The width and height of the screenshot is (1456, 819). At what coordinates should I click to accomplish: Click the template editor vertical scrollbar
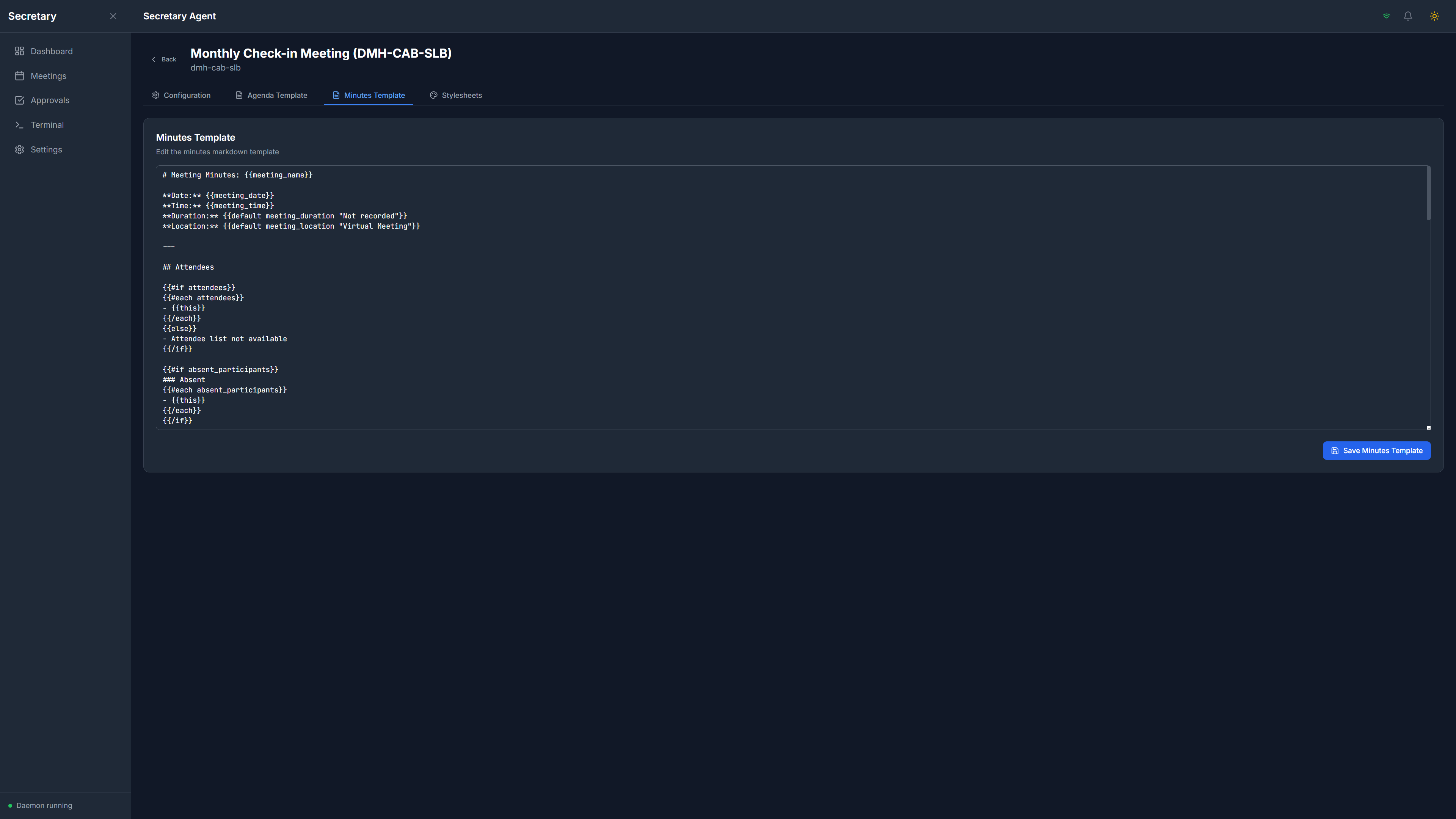pos(1428,193)
